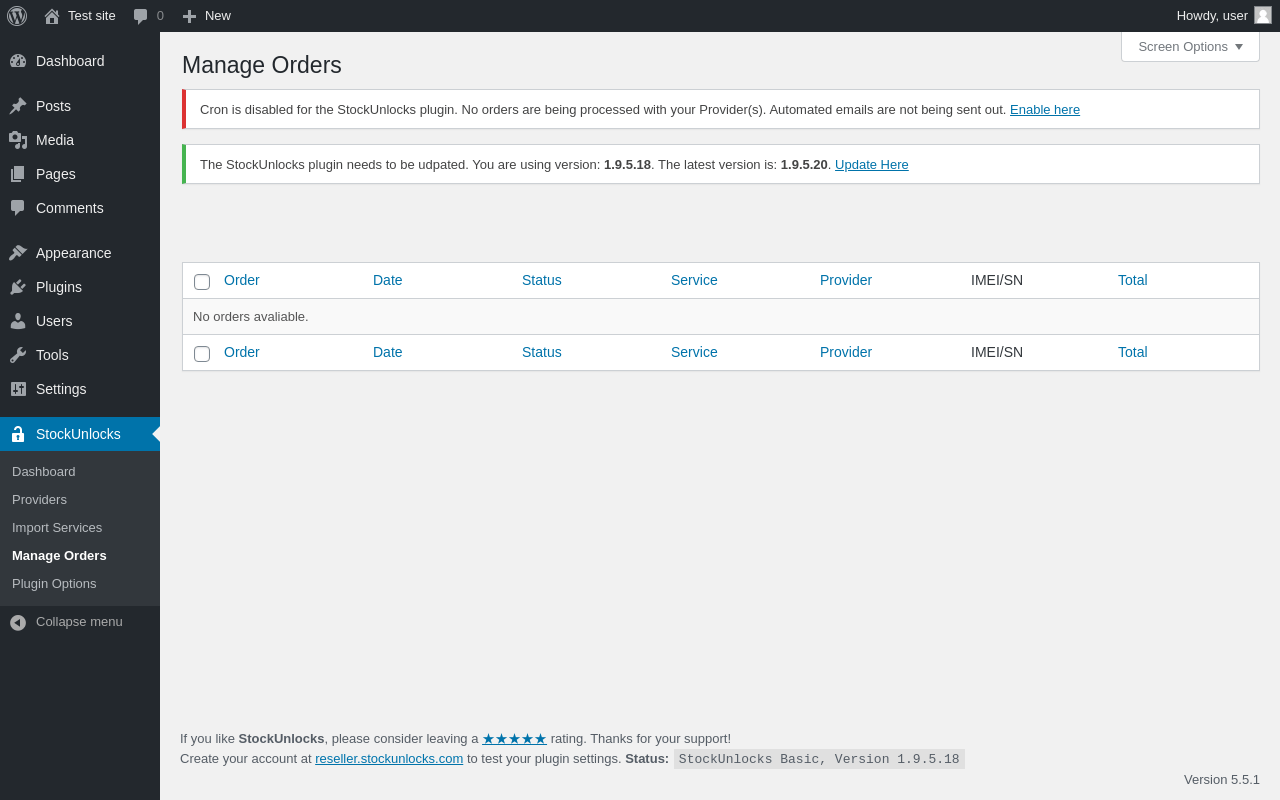This screenshot has width=1280, height=800.
Task: Click the Tools wrench icon
Action: (x=18, y=355)
